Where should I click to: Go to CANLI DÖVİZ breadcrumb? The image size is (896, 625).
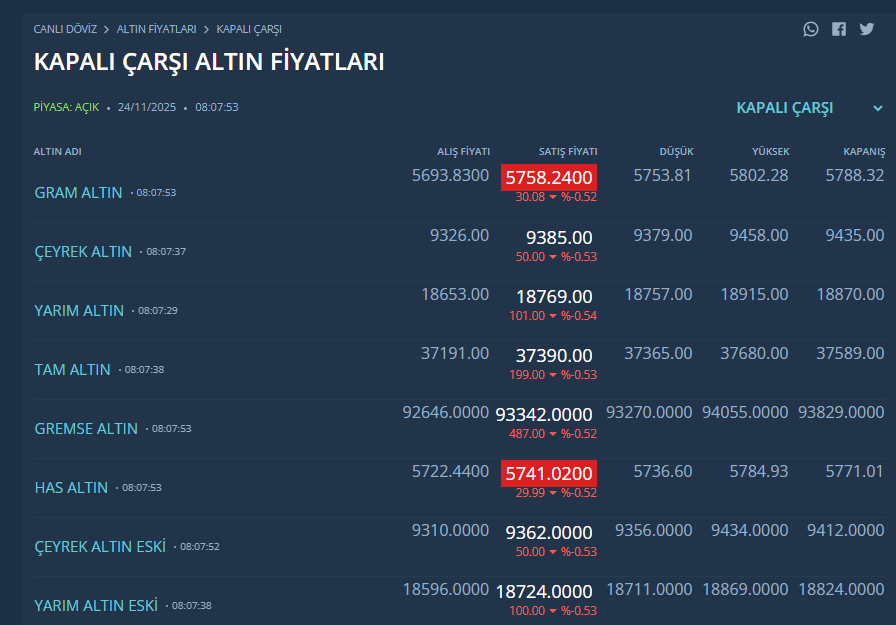(x=65, y=29)
